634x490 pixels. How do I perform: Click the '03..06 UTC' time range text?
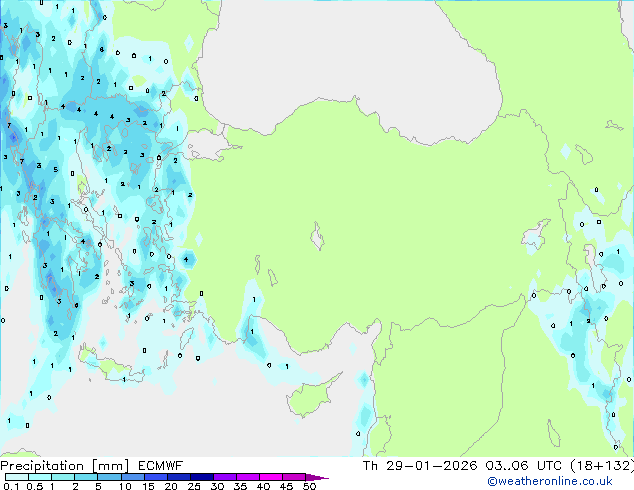pyautogui.click(x=524, y=466)
